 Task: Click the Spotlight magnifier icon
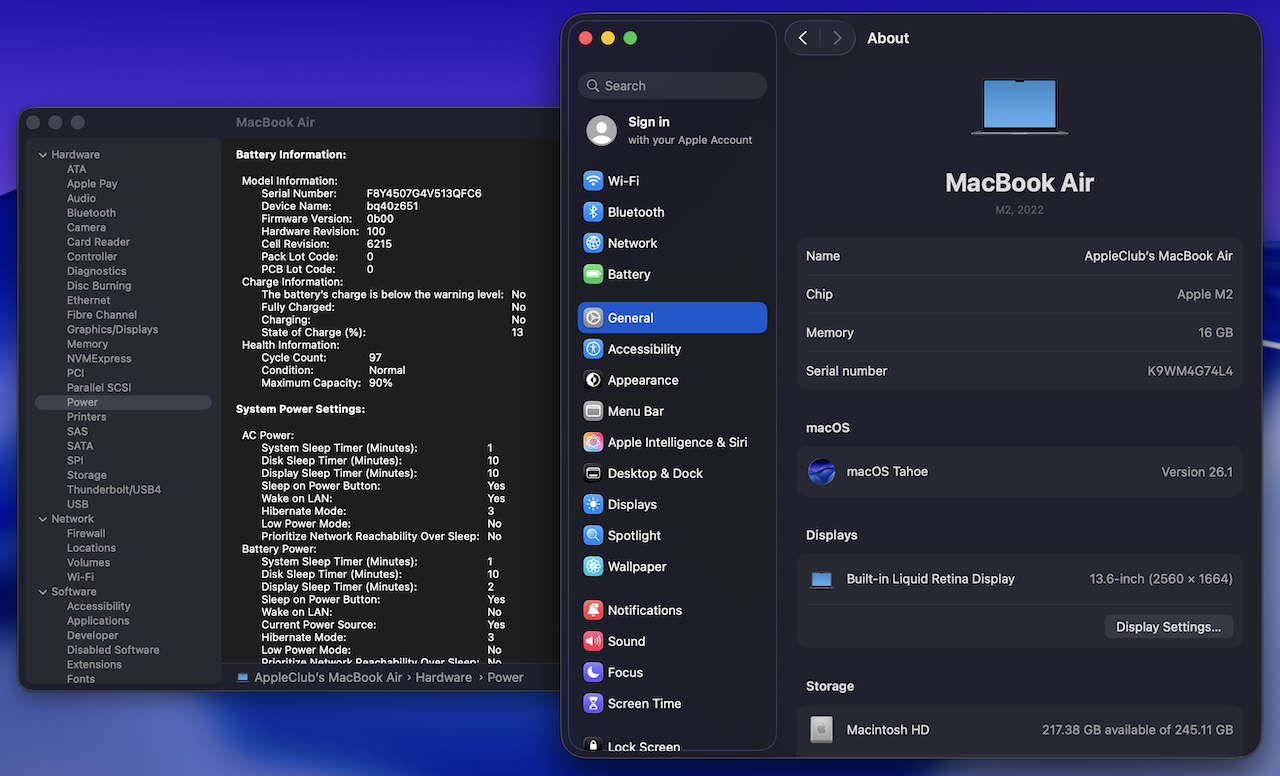coord(594,535)
